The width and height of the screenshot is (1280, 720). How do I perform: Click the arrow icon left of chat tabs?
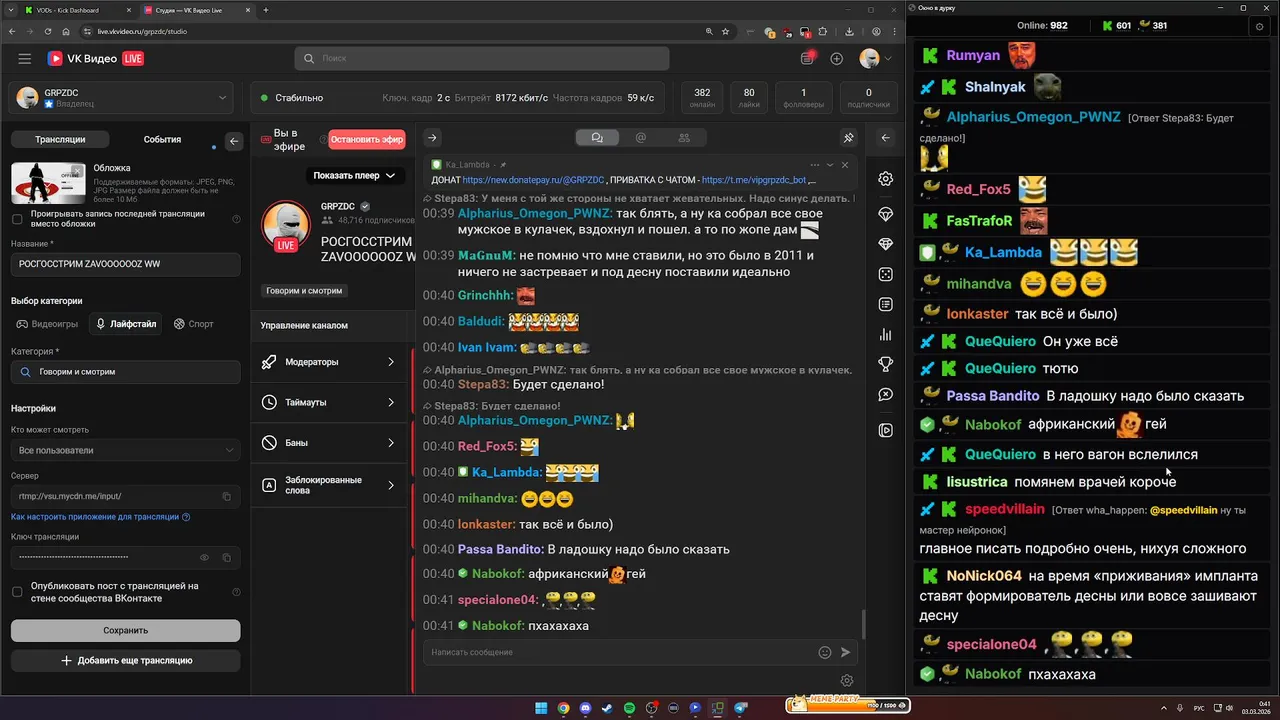[x=432, y=138]
